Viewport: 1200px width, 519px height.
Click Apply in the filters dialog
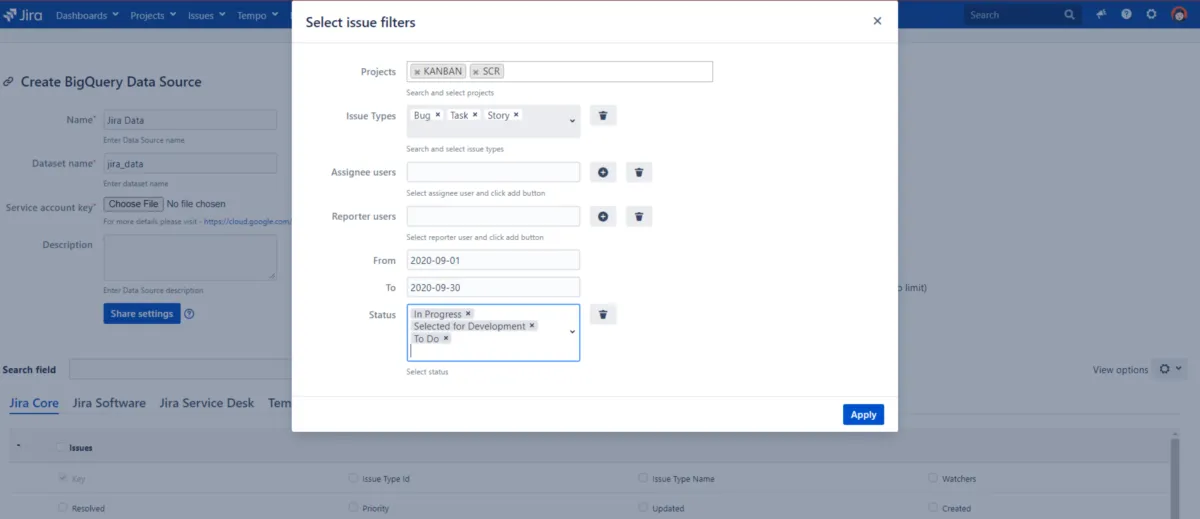point(863,414)
